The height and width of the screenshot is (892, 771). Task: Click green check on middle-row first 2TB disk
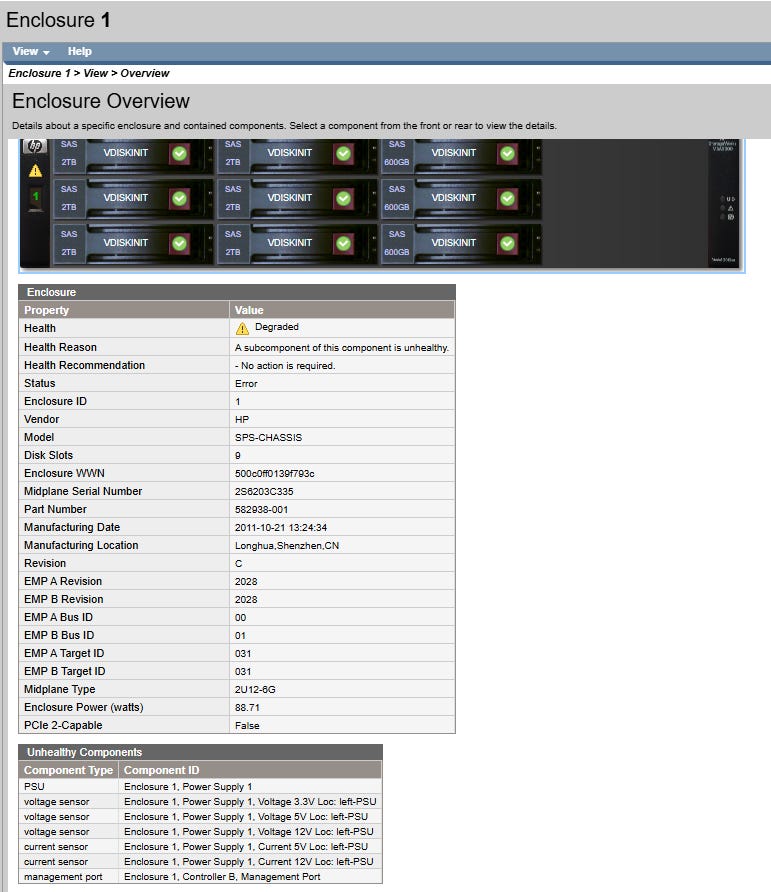point(179,198)
